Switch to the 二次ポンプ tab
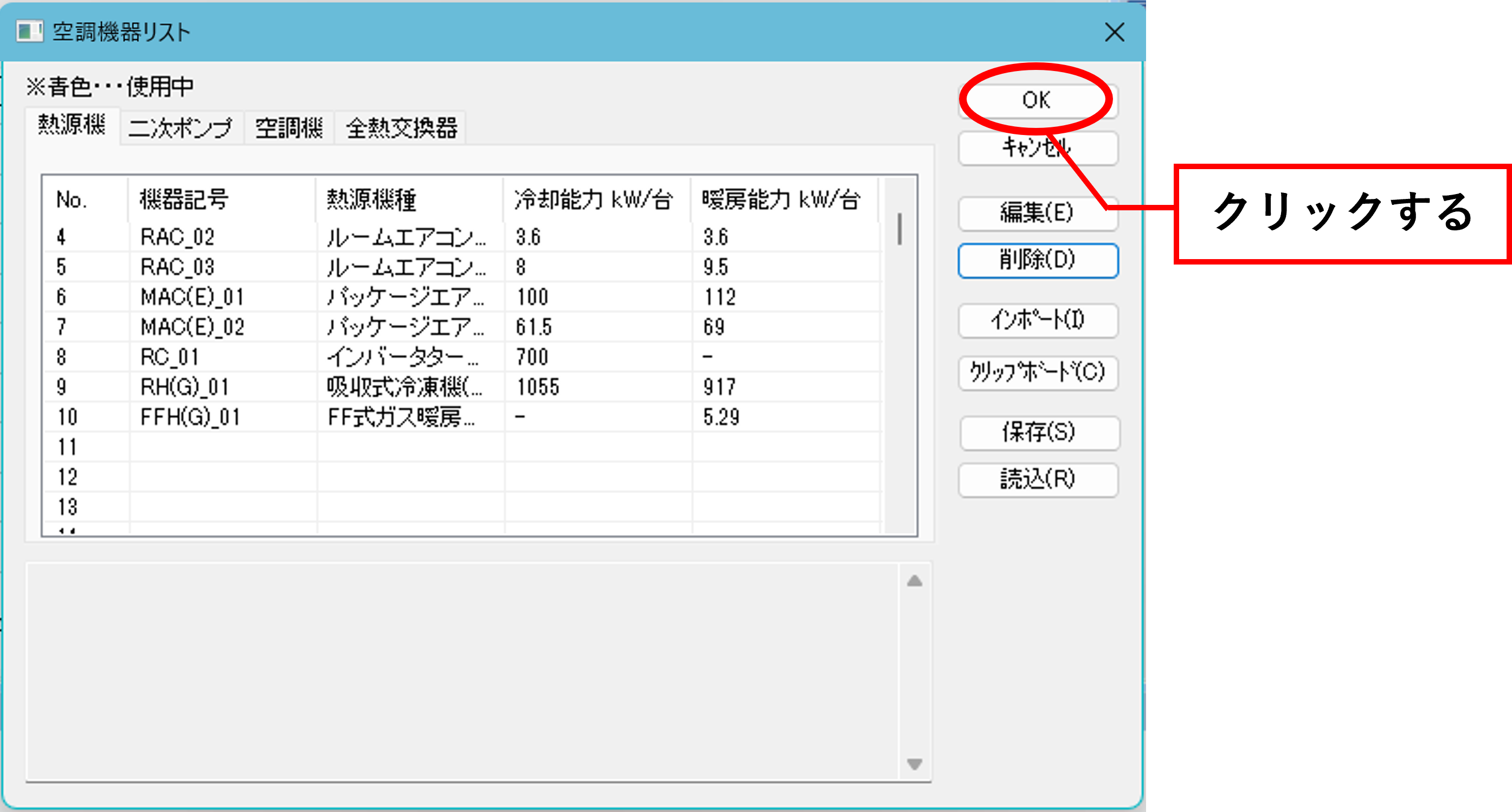 tap(181, 128)
